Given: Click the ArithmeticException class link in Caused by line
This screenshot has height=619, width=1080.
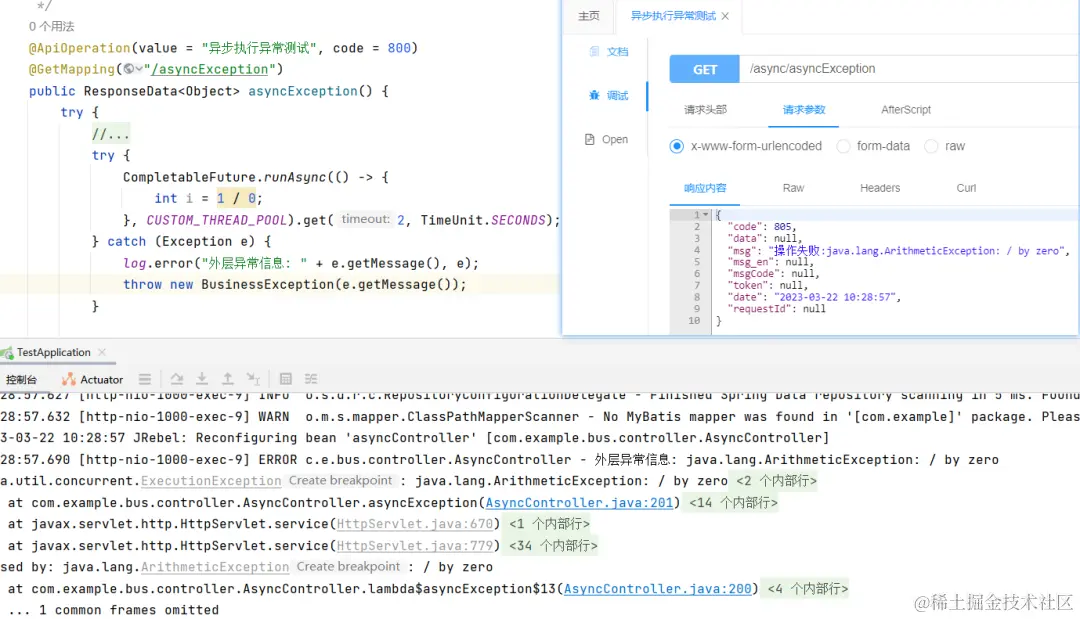Looking at the screenshot, I should tap(215, 567).
